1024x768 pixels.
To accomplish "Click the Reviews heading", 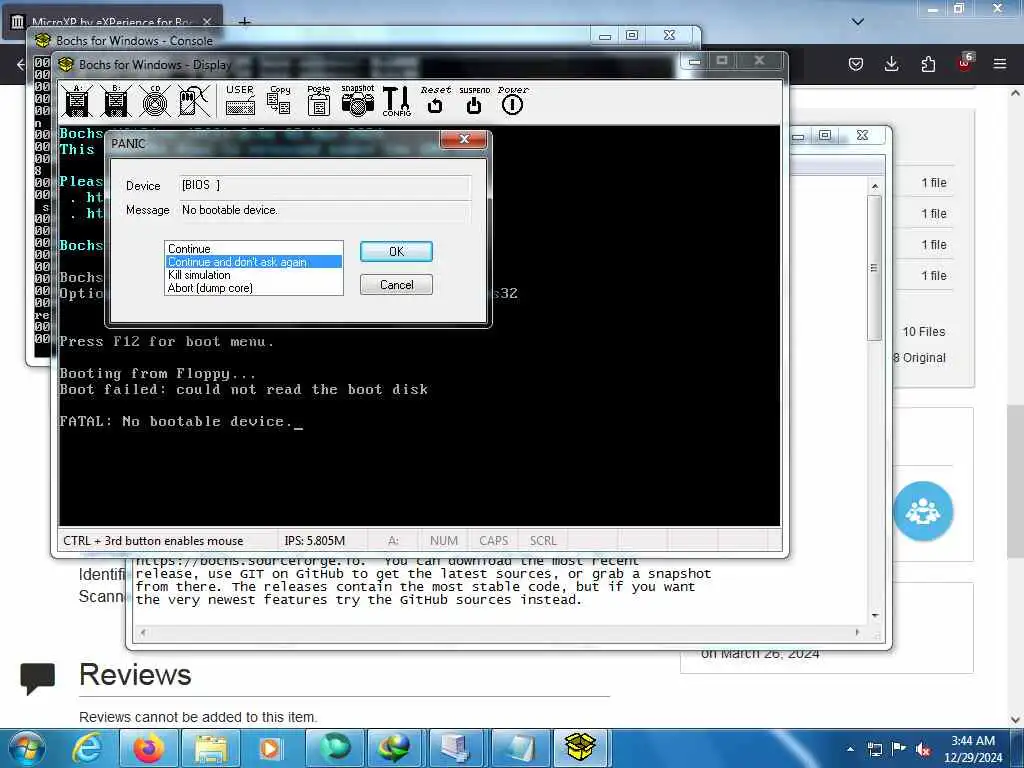I will tap(135, 675).
